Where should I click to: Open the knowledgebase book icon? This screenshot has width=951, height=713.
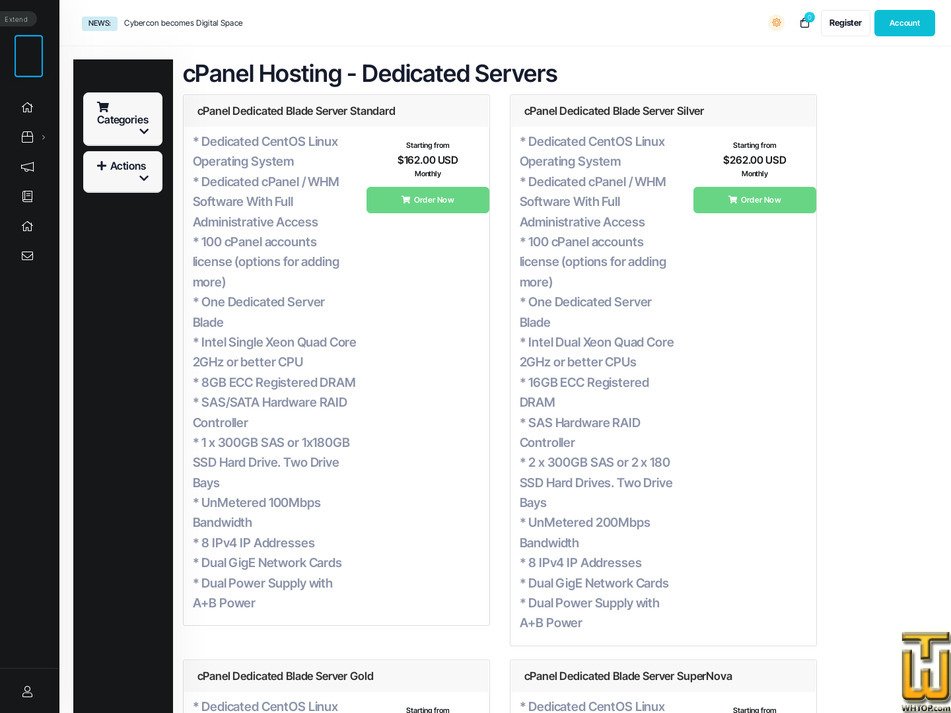click(27, 196)
